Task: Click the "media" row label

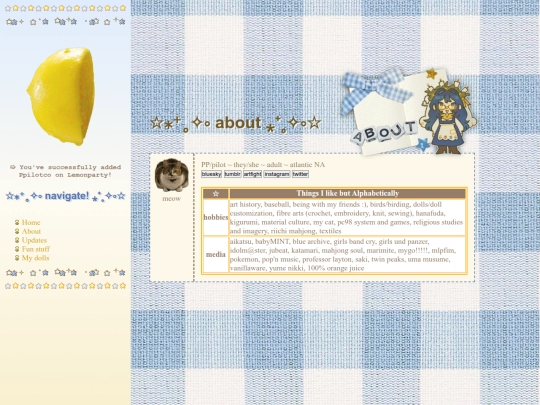Action: click(x=216, y=255)
